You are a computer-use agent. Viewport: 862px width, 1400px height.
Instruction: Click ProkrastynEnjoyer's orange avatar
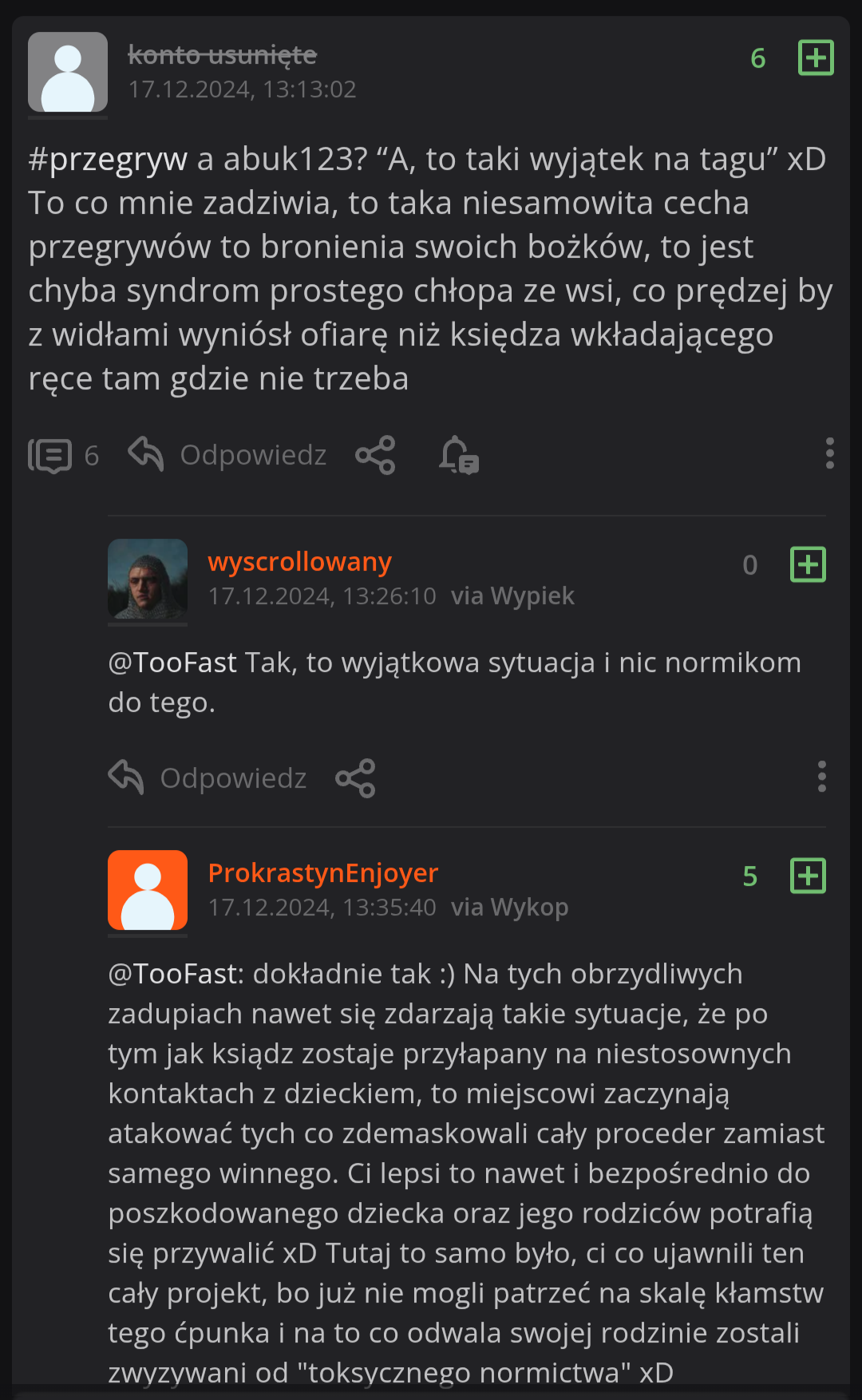pos(148,890)
